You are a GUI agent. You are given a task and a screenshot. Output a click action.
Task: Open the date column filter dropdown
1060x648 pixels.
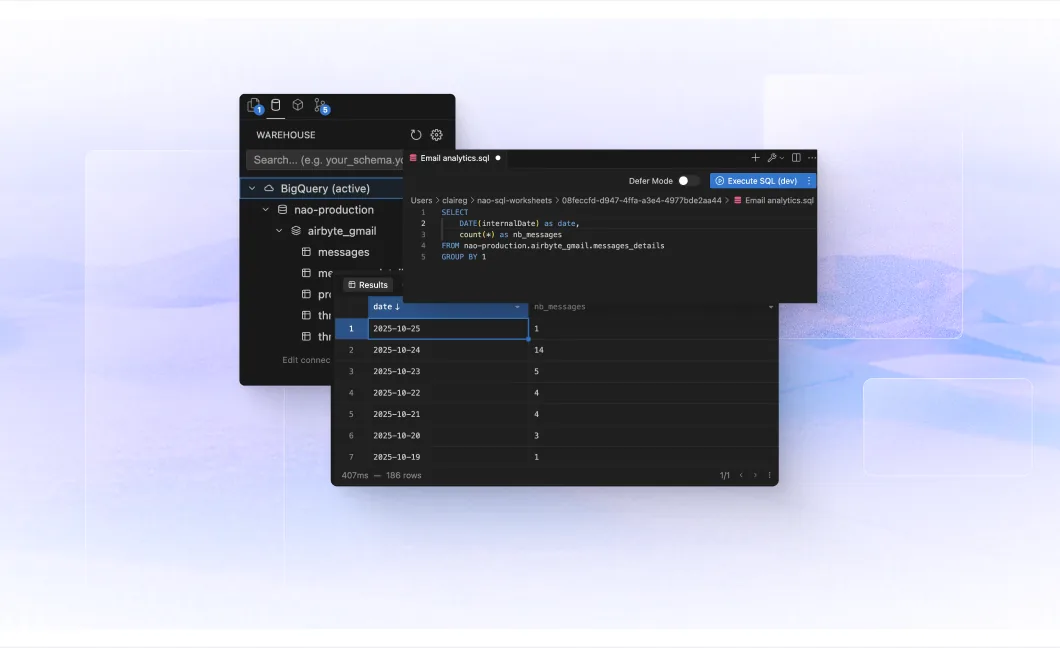[518, 307]
